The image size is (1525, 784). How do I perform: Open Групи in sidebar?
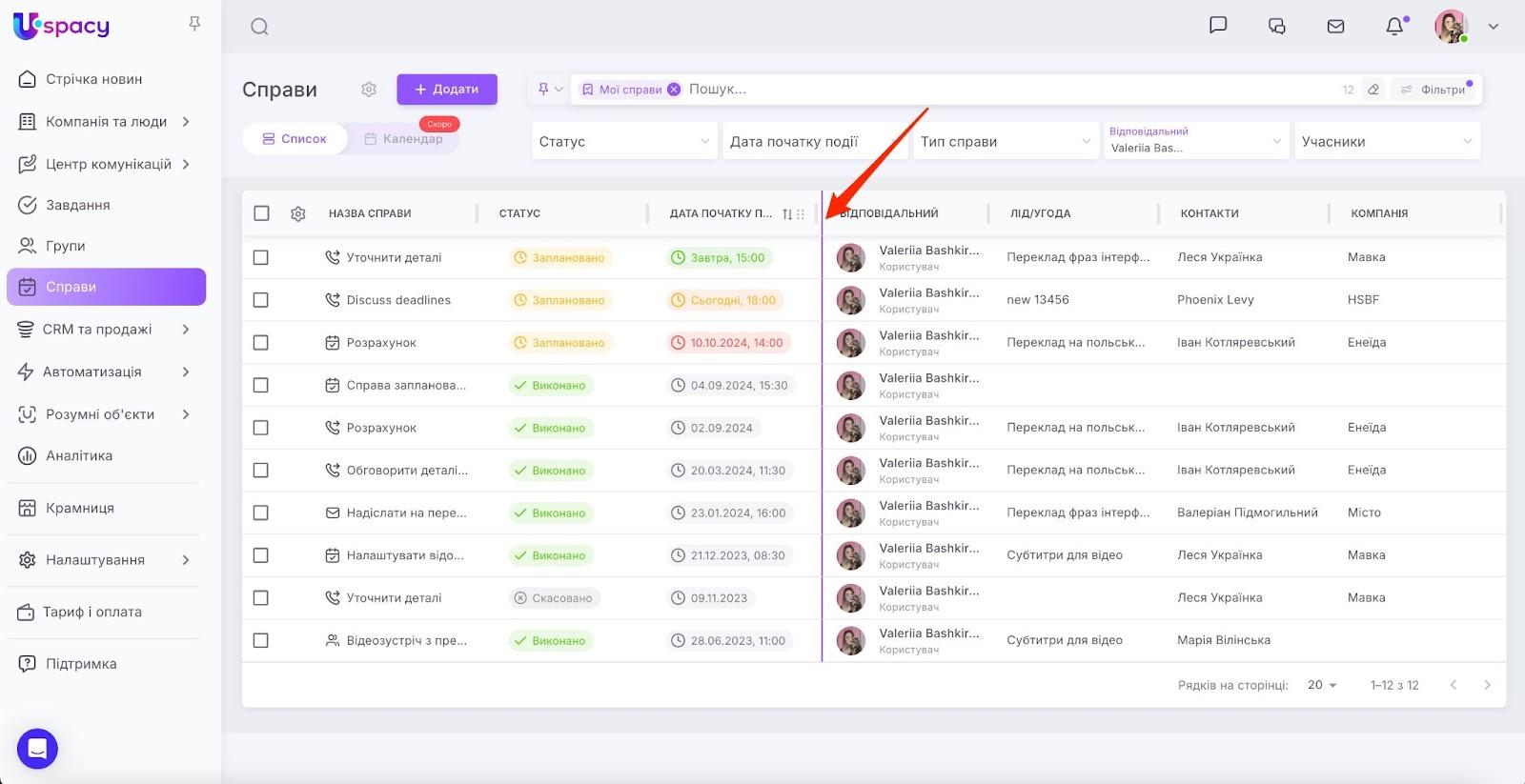coord(106,246)
